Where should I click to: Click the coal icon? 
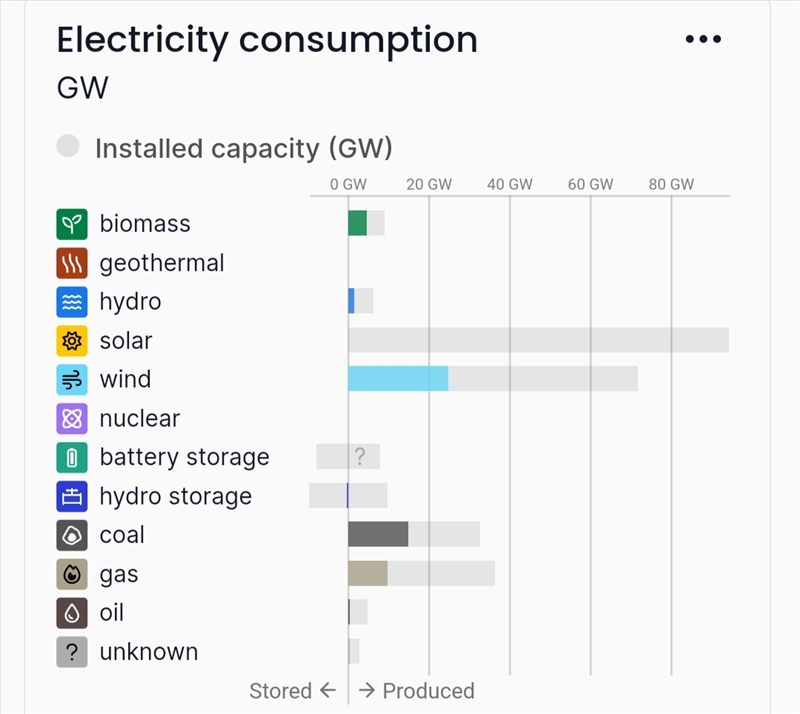72,535
